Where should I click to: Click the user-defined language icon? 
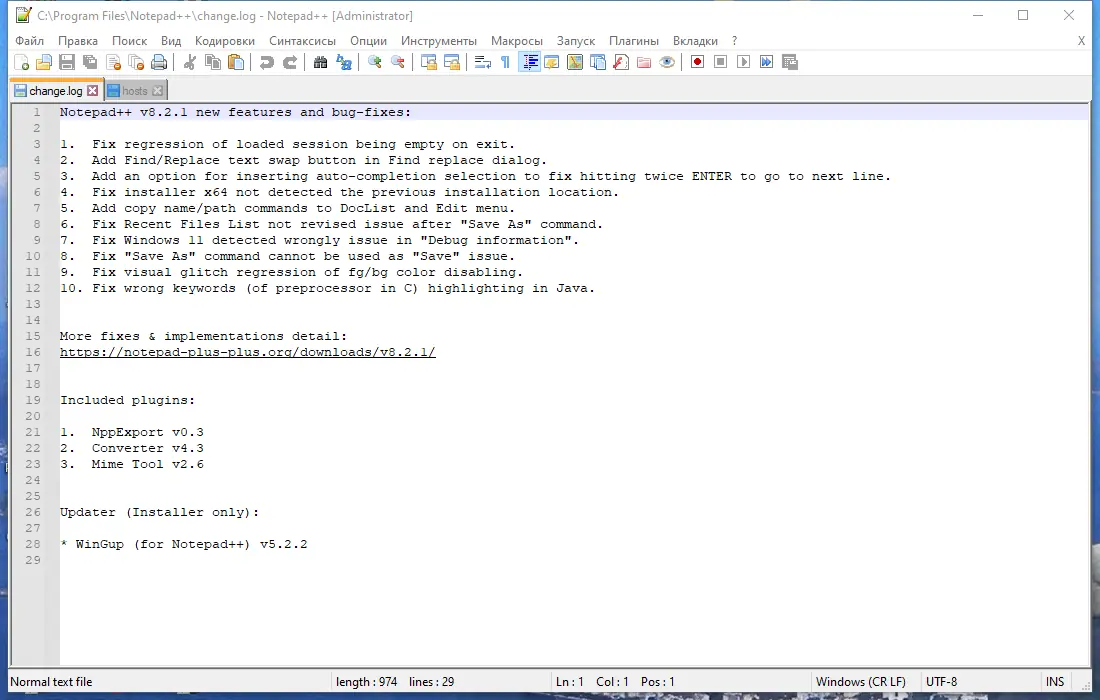click(x=552, y=62)
